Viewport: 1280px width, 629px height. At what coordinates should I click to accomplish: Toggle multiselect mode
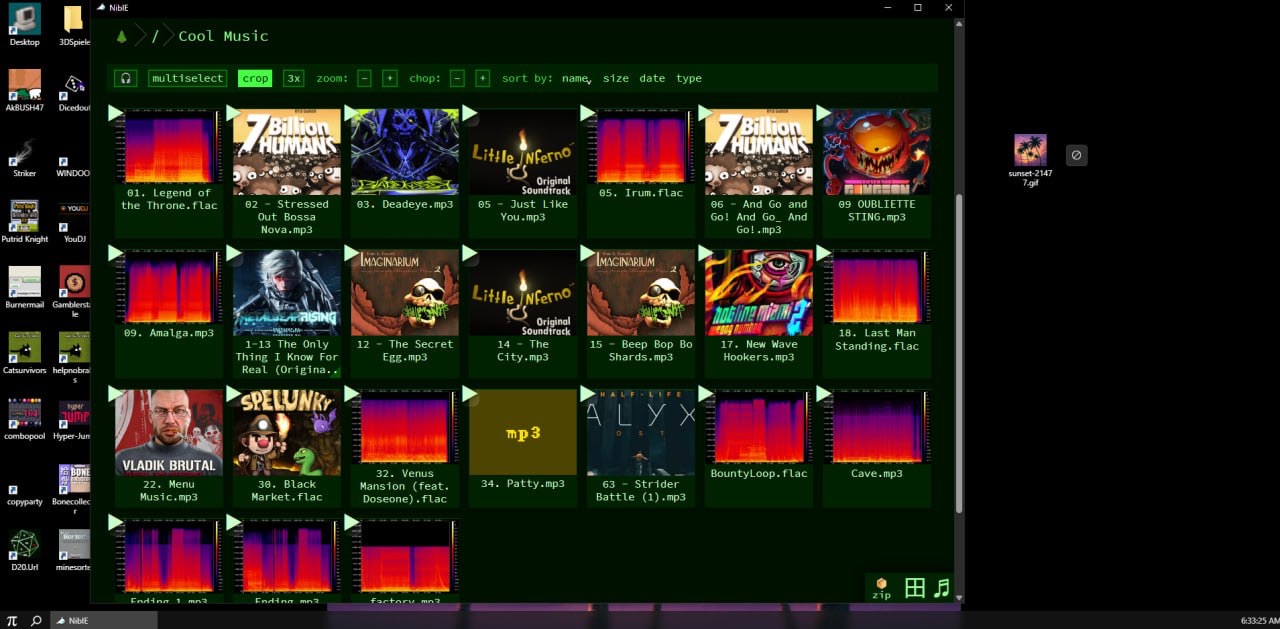(x=187, y=78)
